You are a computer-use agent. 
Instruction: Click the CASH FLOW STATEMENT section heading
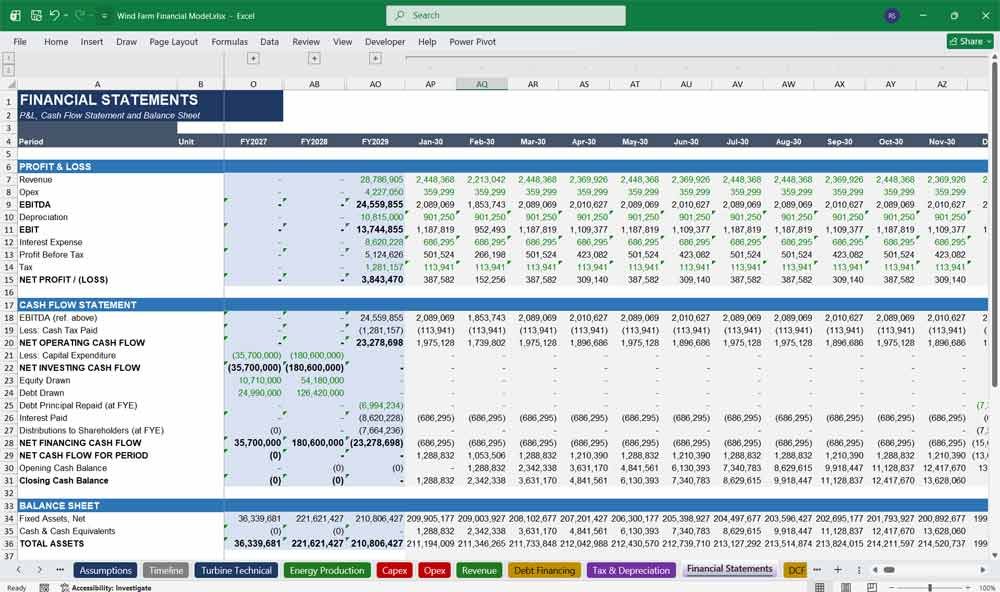point(78,305)
